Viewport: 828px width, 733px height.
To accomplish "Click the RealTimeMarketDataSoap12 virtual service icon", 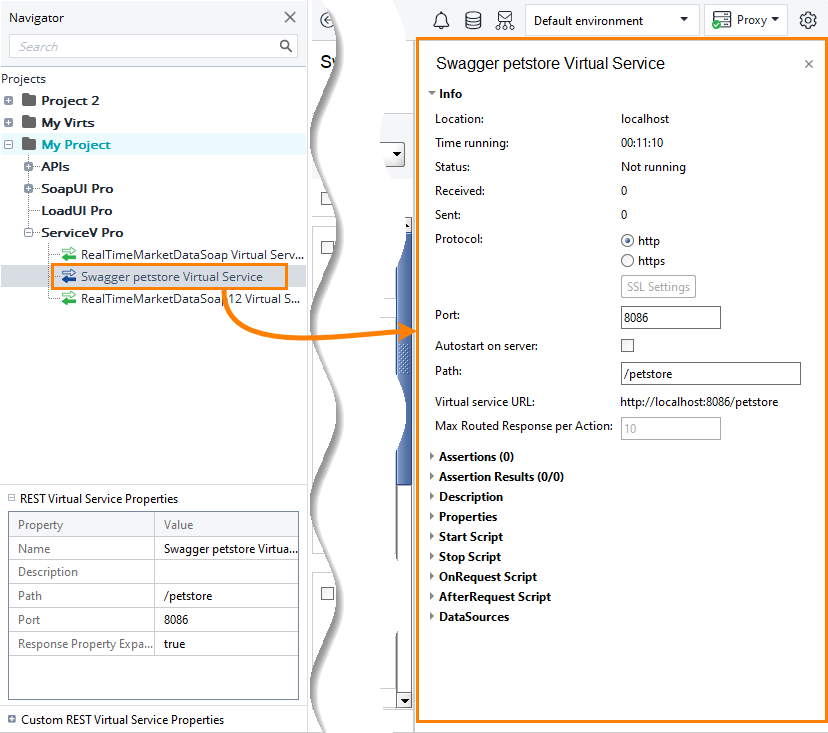I will click(69, 298).
